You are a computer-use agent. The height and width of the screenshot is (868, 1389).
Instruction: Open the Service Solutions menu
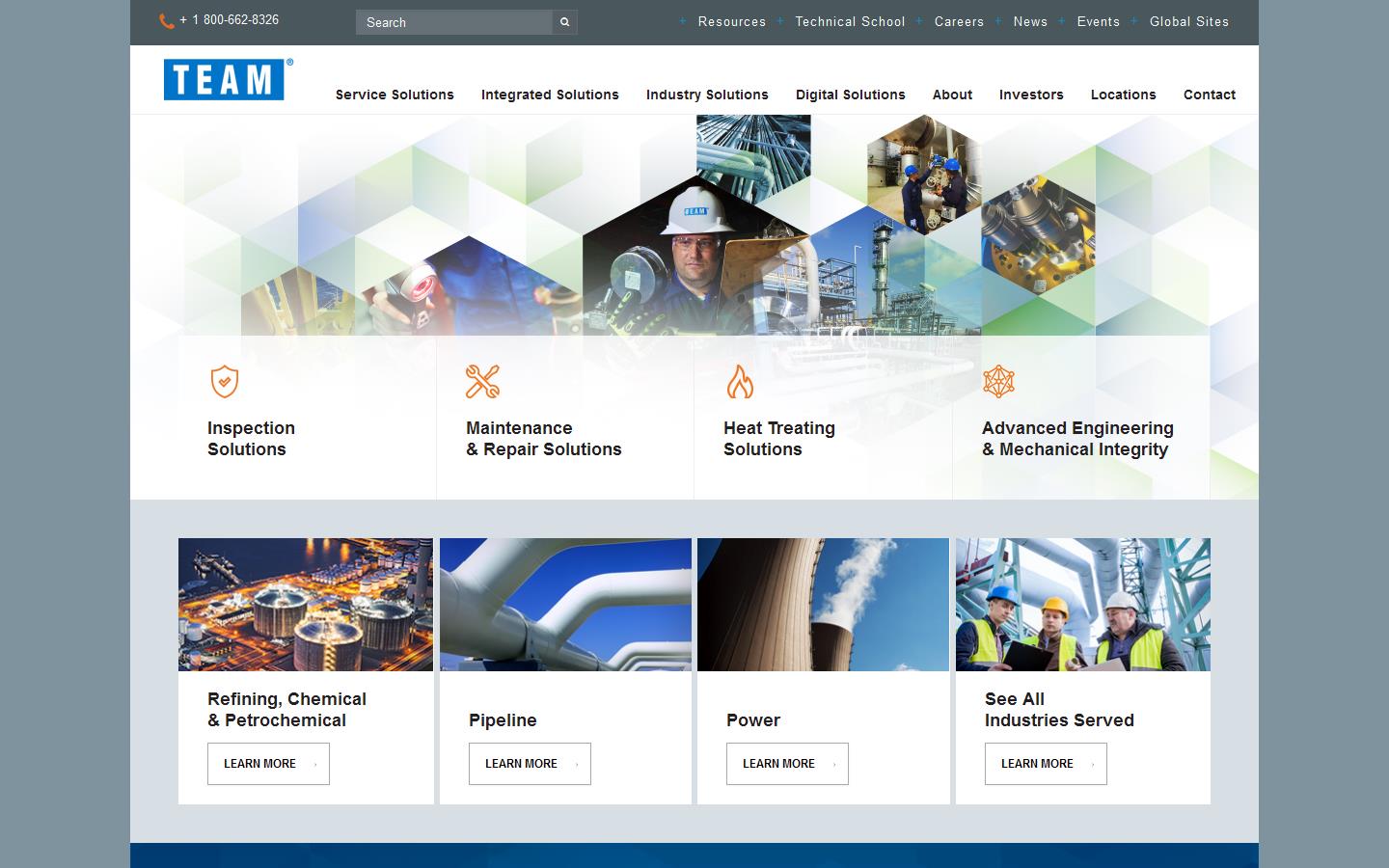[x=394, y=95]
